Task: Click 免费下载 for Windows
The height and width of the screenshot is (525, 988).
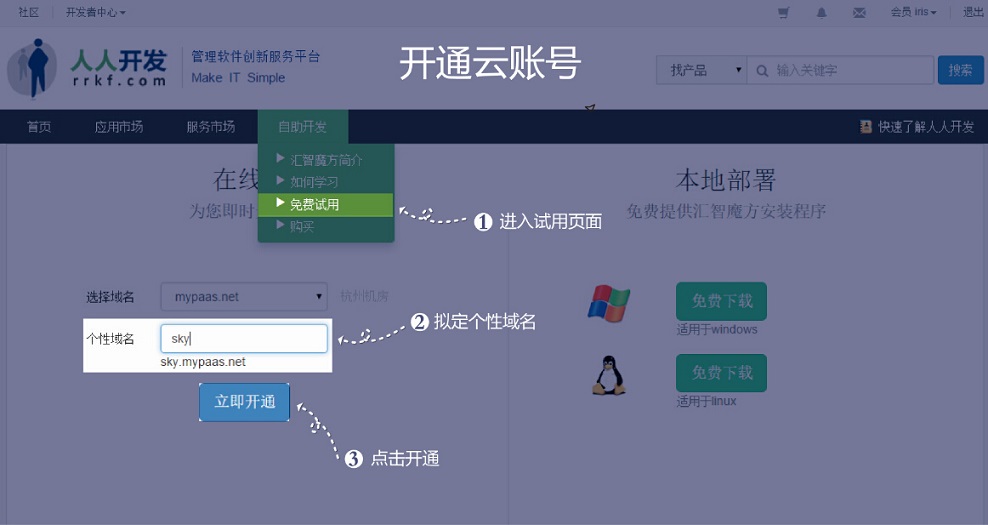Action: click(721, 301)
